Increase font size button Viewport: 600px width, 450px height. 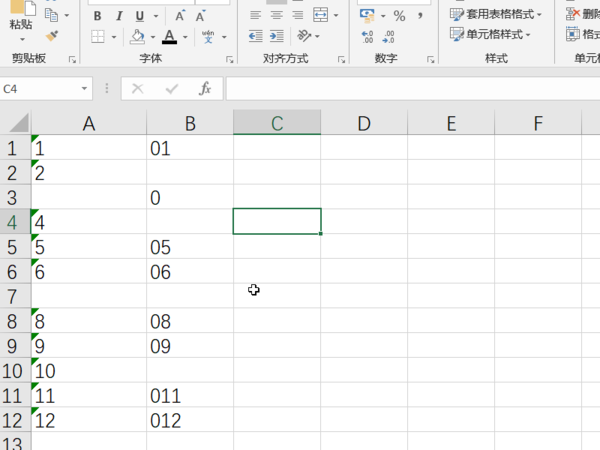click(x=180, y=16)
